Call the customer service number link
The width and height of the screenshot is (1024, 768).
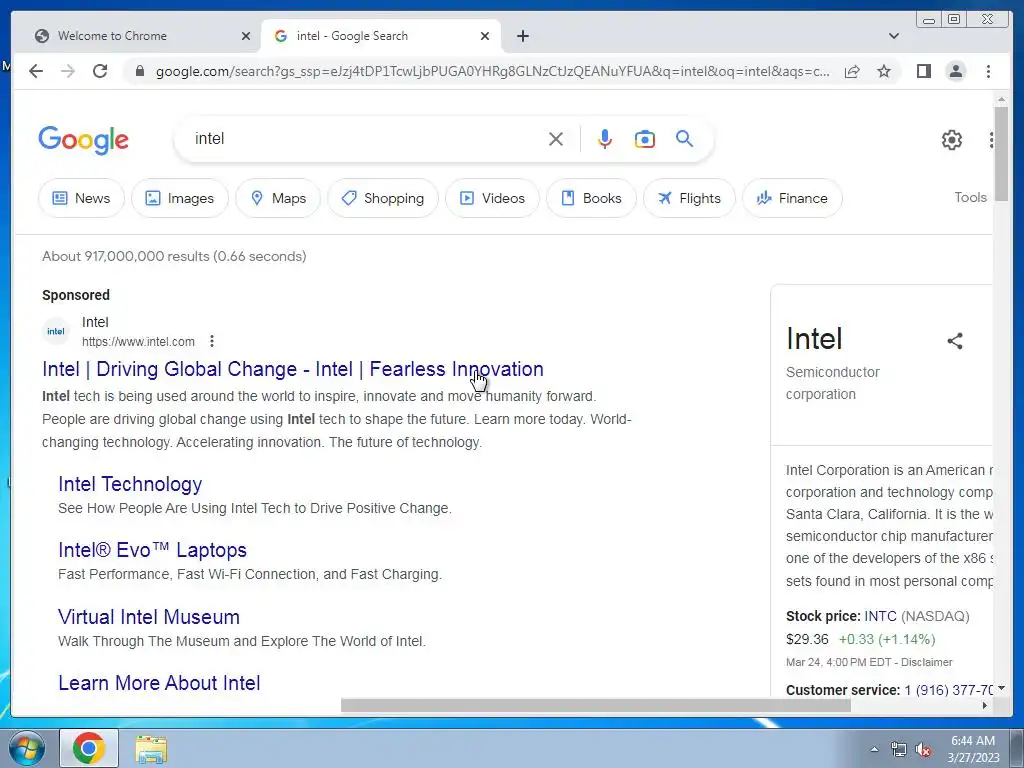pyautogui.click(x=948, y=690)
